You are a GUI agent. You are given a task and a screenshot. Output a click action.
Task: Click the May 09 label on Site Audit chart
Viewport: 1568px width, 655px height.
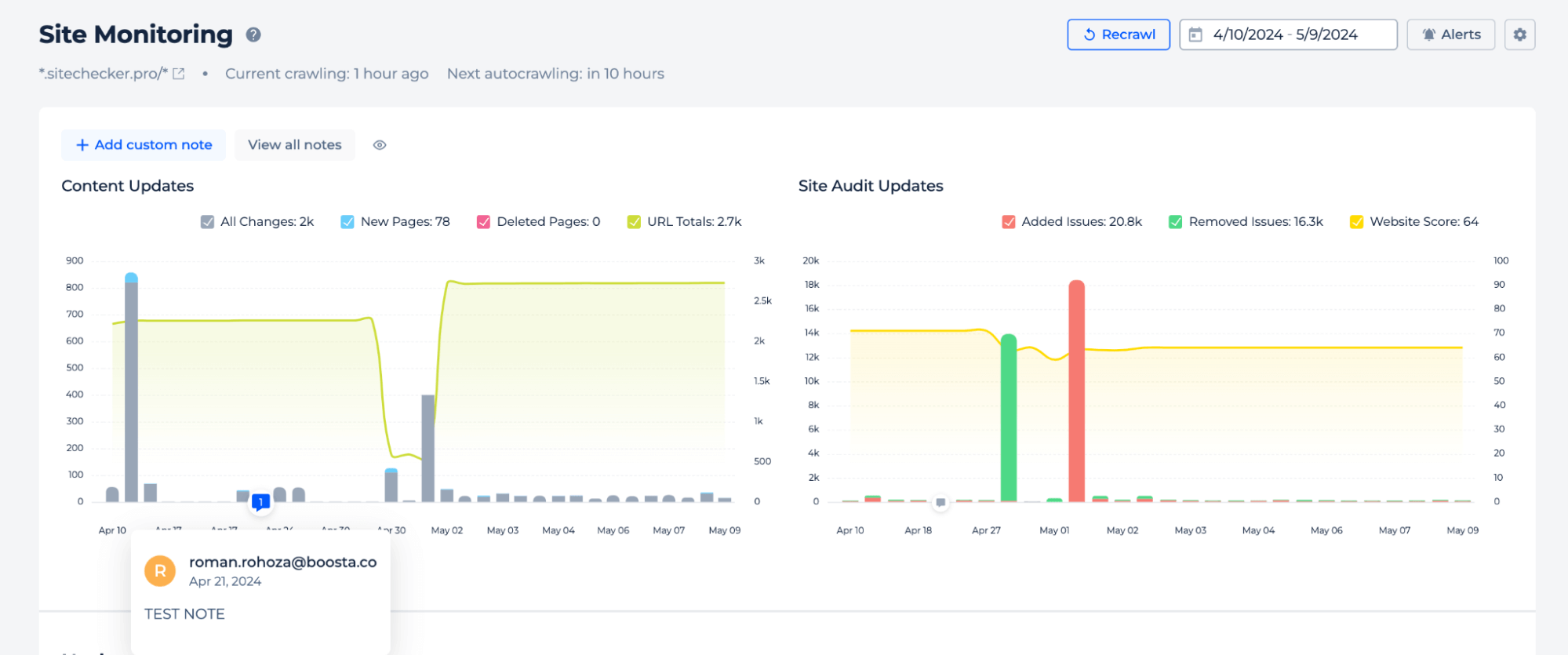pyautogui.click(x=1462, y=530)
